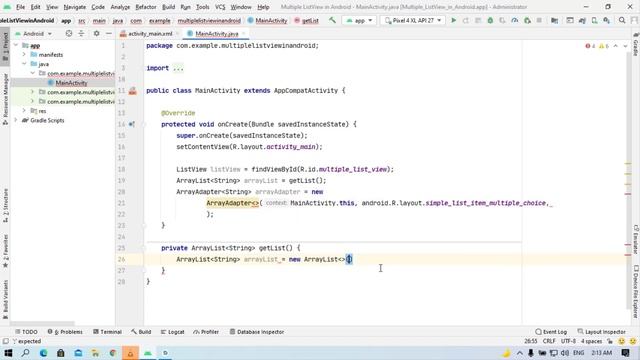Open the app run configuration dropdown
Image resolution: width=640 pixels, height=360 pixels.
pos(359,20)
